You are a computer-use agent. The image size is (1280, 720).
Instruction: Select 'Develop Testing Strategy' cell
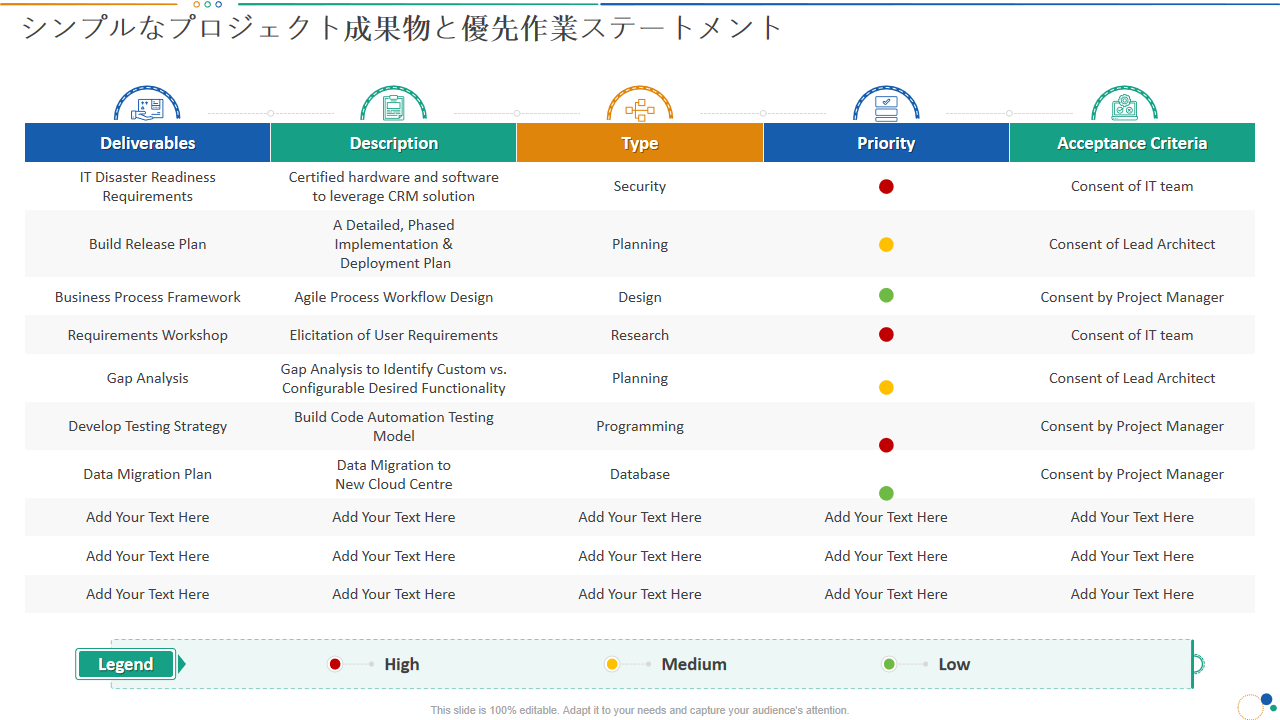[148, 426]
